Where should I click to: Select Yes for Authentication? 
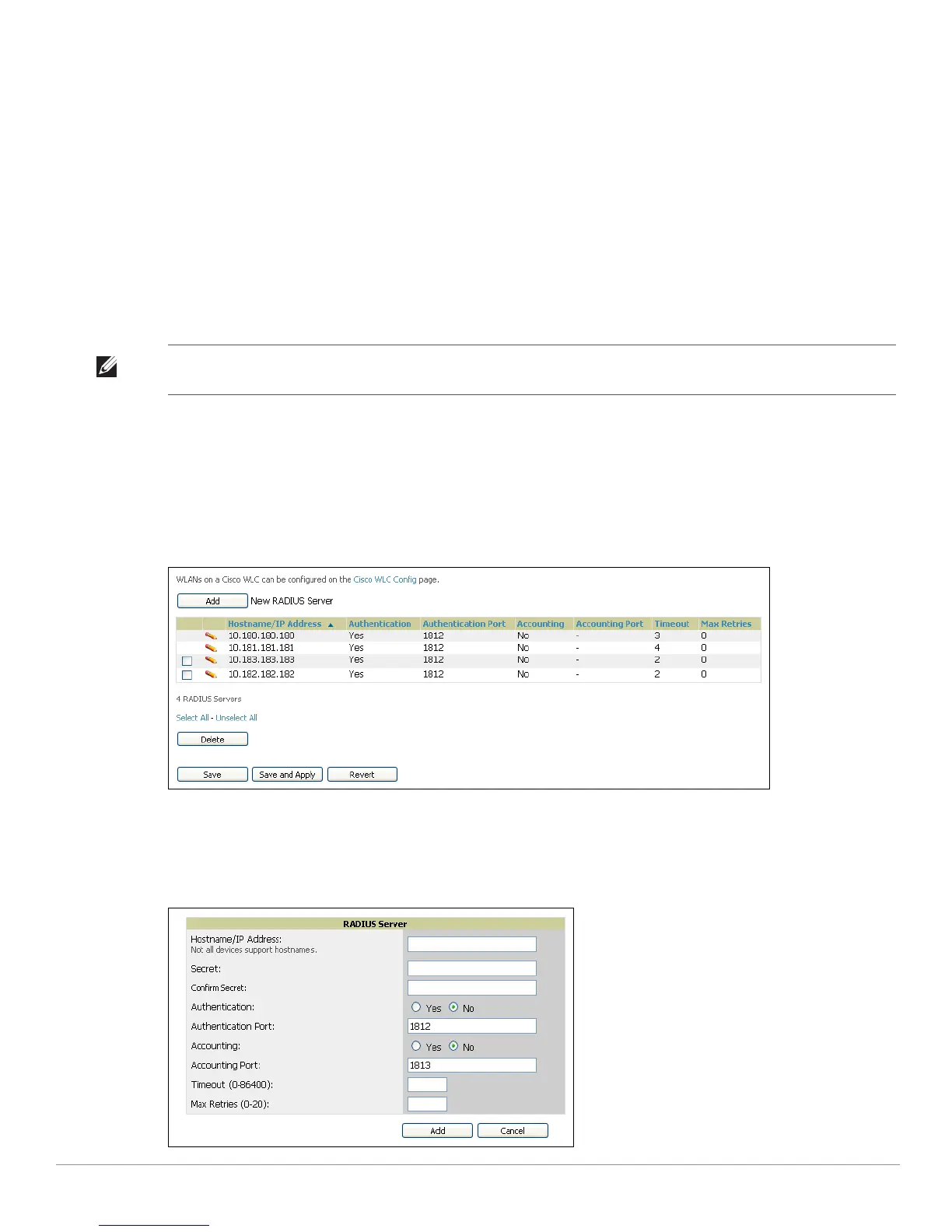pos(416,1007)
